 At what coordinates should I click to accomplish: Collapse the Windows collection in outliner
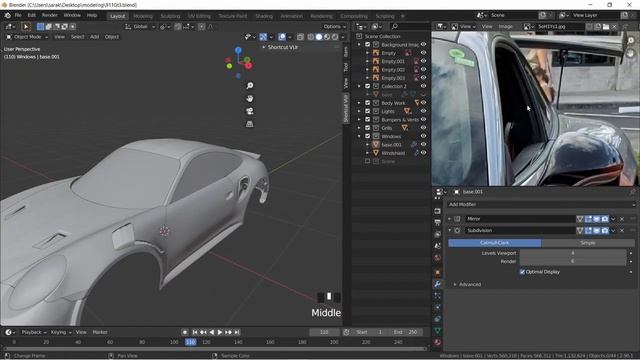tap(359, 136)
